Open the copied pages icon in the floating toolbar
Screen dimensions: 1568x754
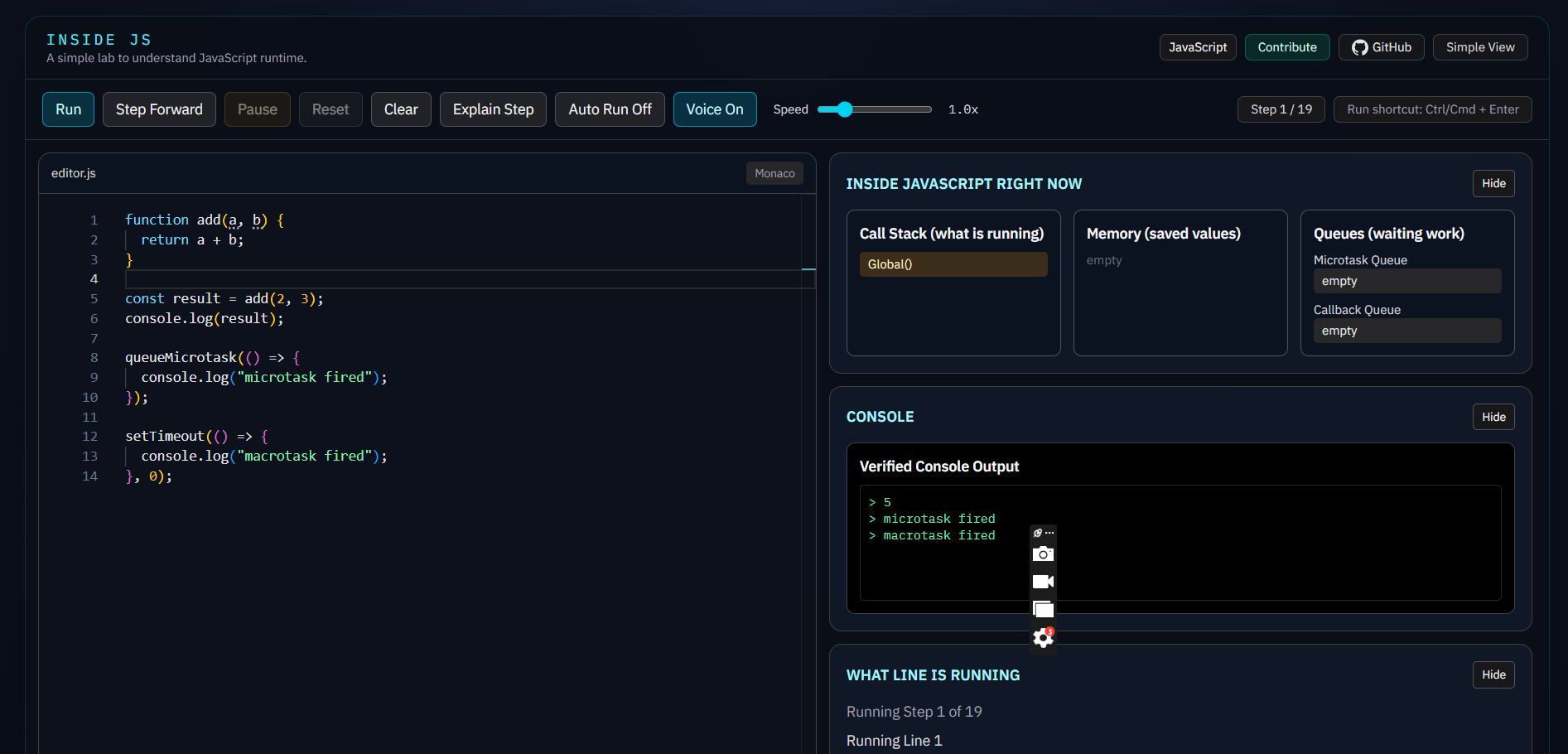click(x=1043, y=609)
